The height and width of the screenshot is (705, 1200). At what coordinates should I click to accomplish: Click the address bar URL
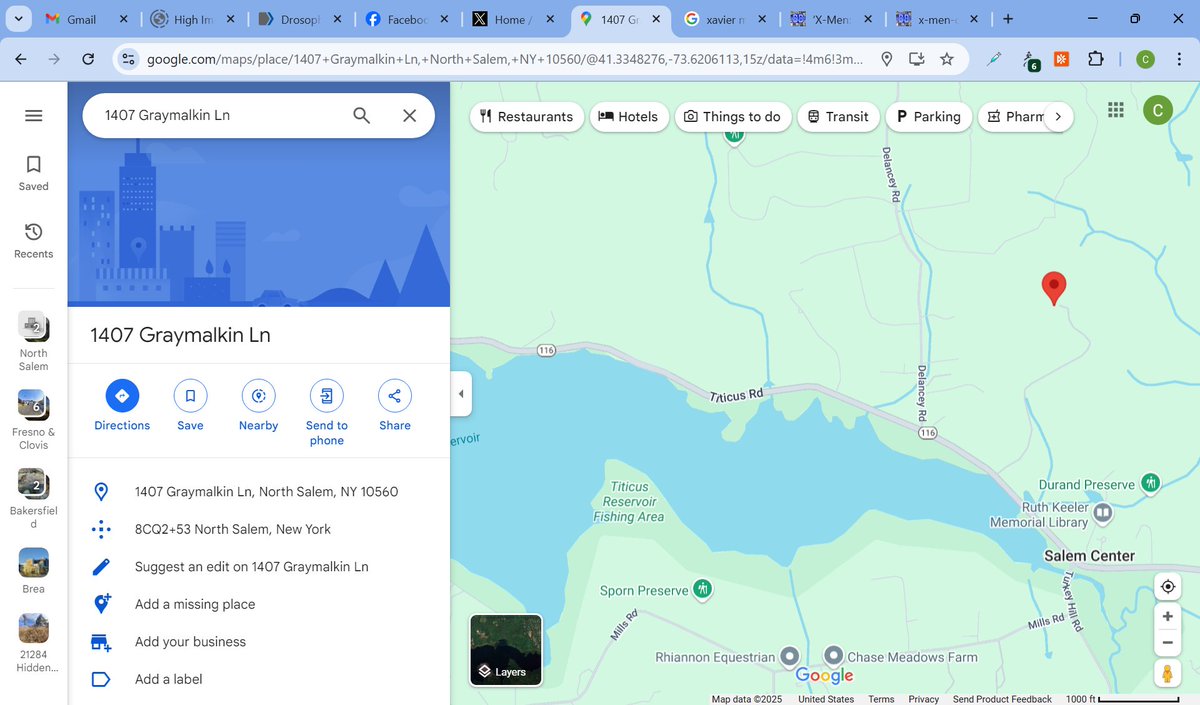(505, 60)
